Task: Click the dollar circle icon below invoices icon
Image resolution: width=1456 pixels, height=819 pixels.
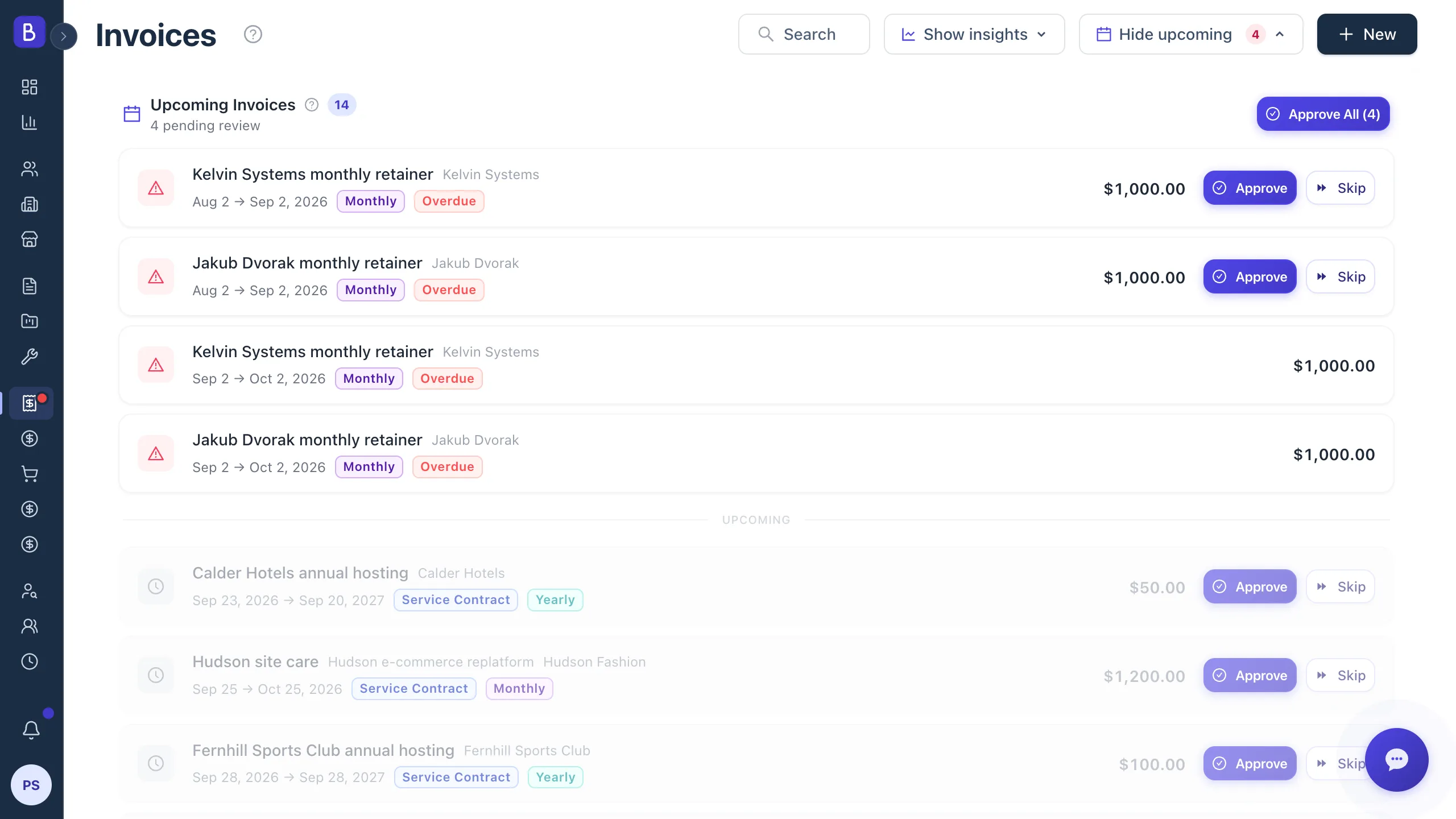Action: coord(30,439)
